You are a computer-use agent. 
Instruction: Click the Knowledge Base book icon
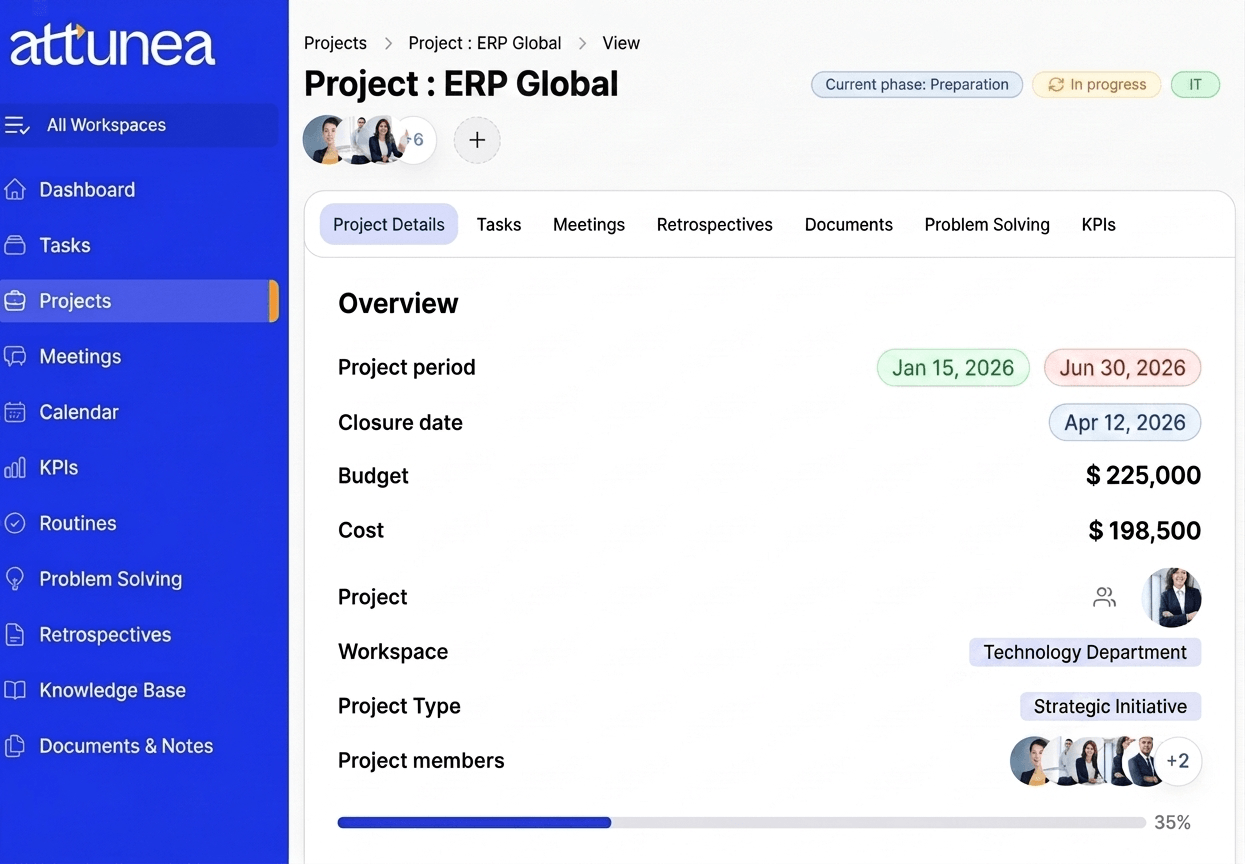[x=15, y=690]
